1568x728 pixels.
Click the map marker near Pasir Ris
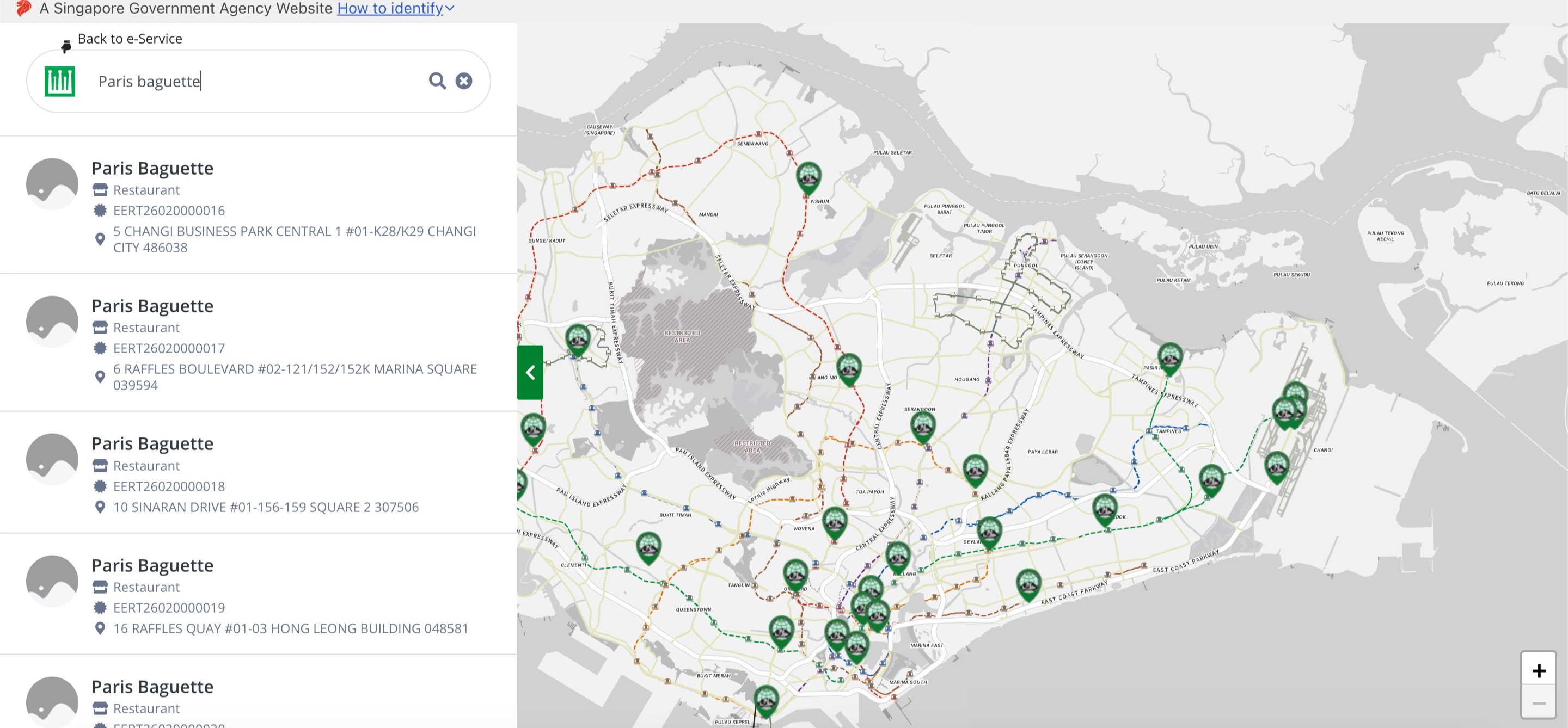tap(1169, 356)
